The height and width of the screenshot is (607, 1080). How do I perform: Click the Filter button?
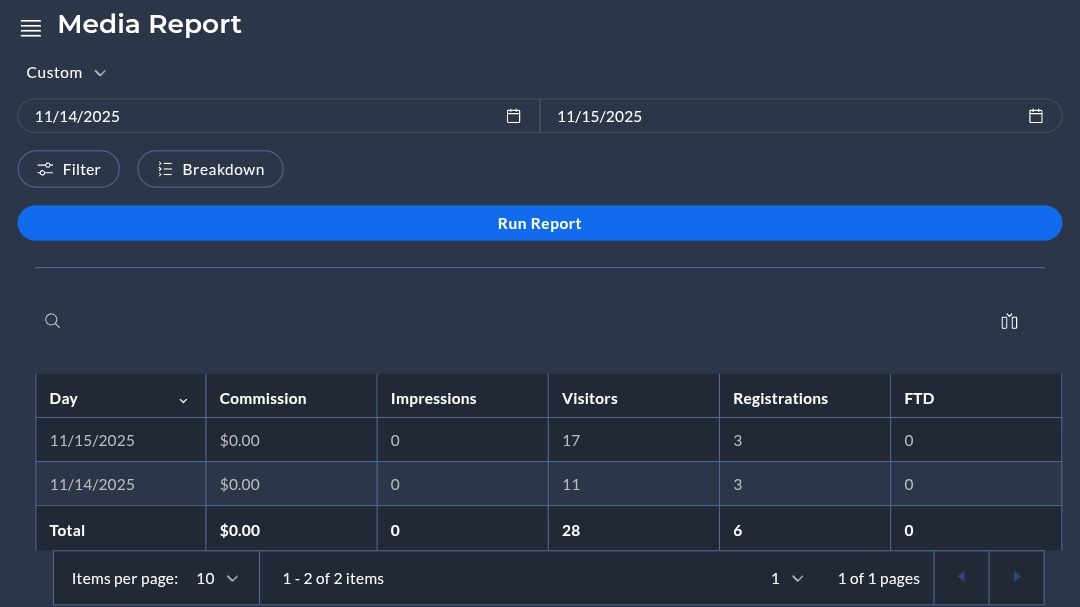(x=68, y=169)
